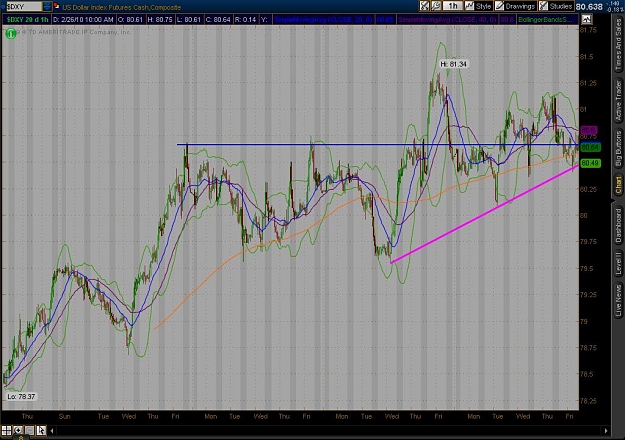Open the Style menu

(x=478, y=6)
